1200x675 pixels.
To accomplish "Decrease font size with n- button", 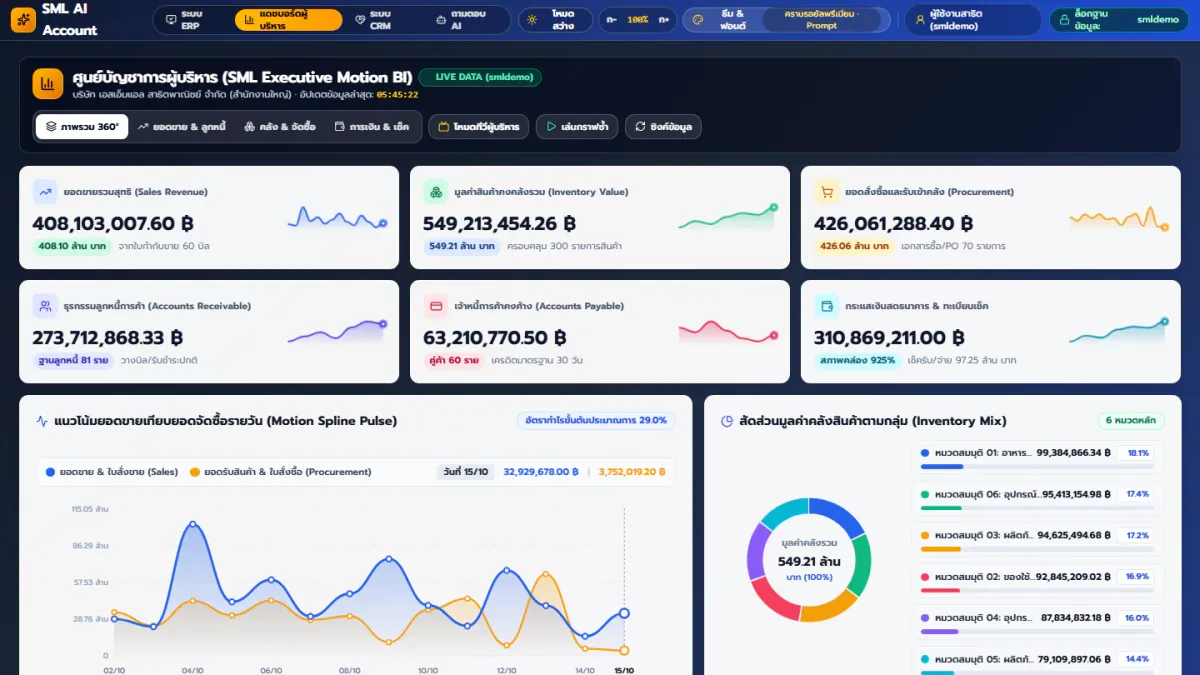I will click(611, 20).
